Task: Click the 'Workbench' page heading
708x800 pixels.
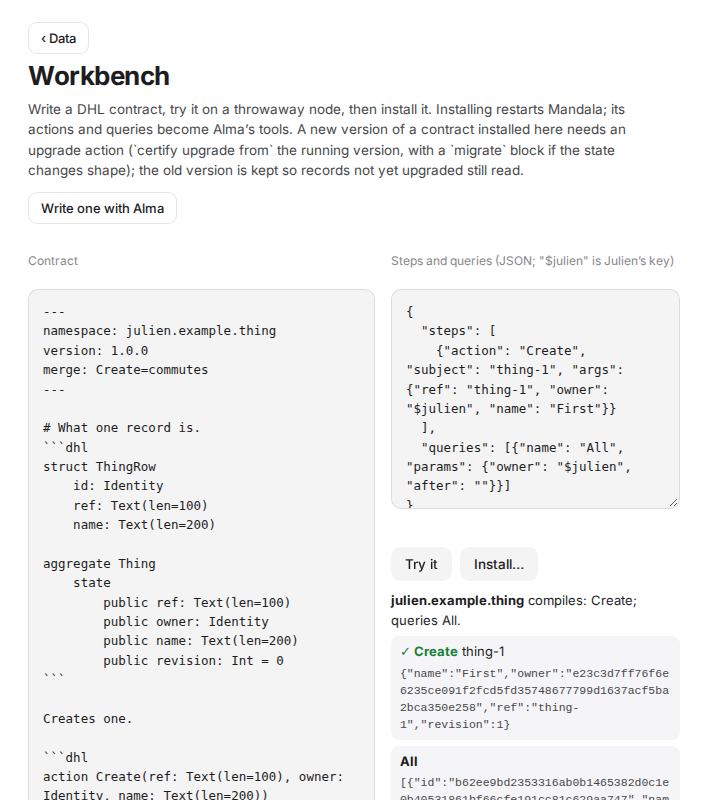Action: click(x=99, y=76)
